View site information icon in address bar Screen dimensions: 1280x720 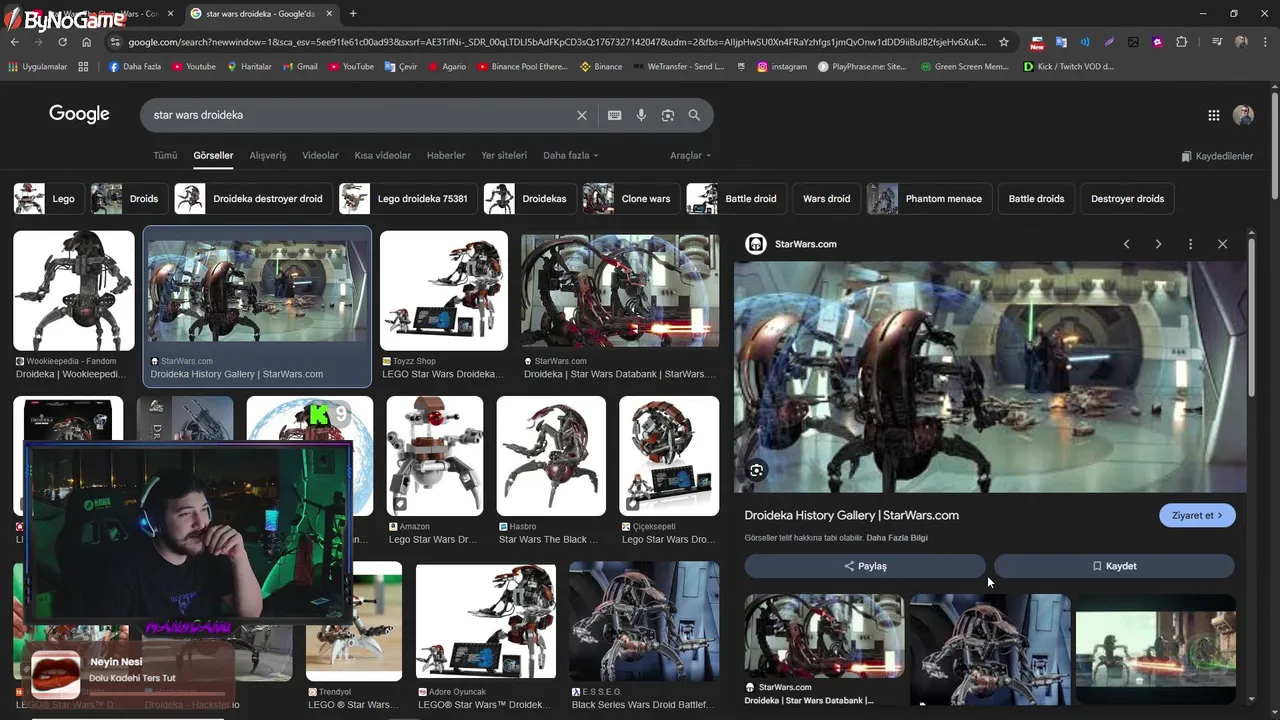pos(116,42)
